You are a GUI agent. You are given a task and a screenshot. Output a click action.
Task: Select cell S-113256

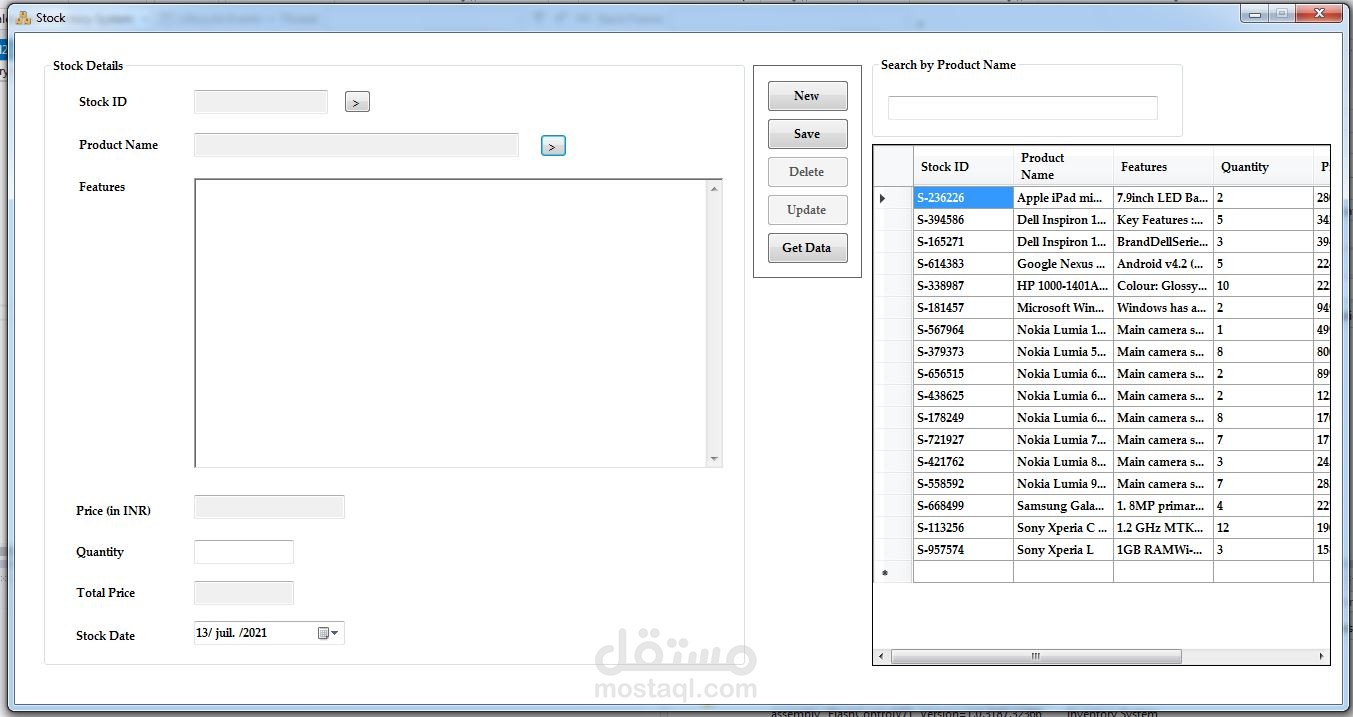coord(963,528)
